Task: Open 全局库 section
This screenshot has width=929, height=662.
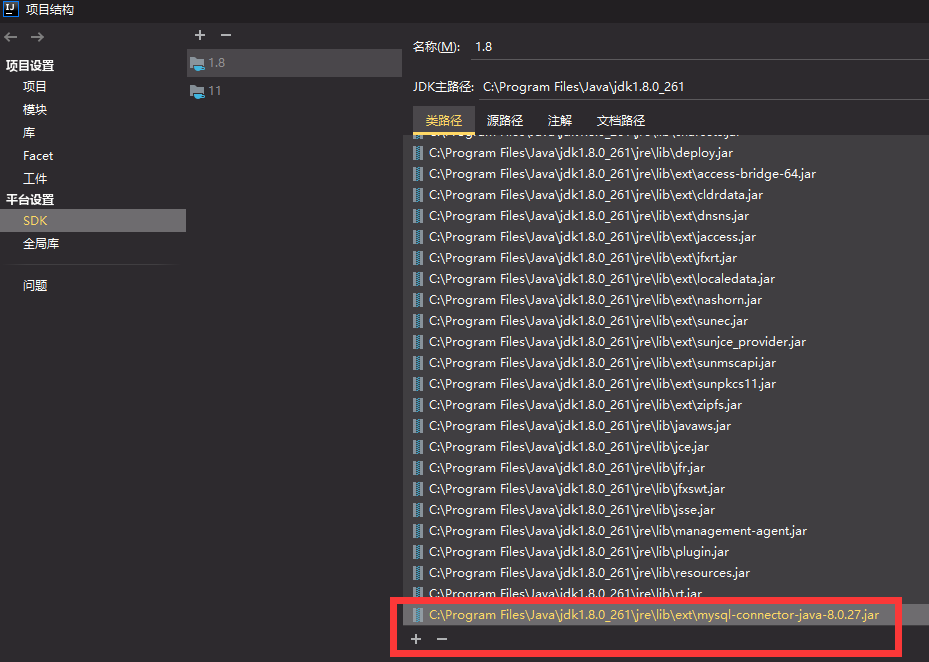Action: coord(41,244)
